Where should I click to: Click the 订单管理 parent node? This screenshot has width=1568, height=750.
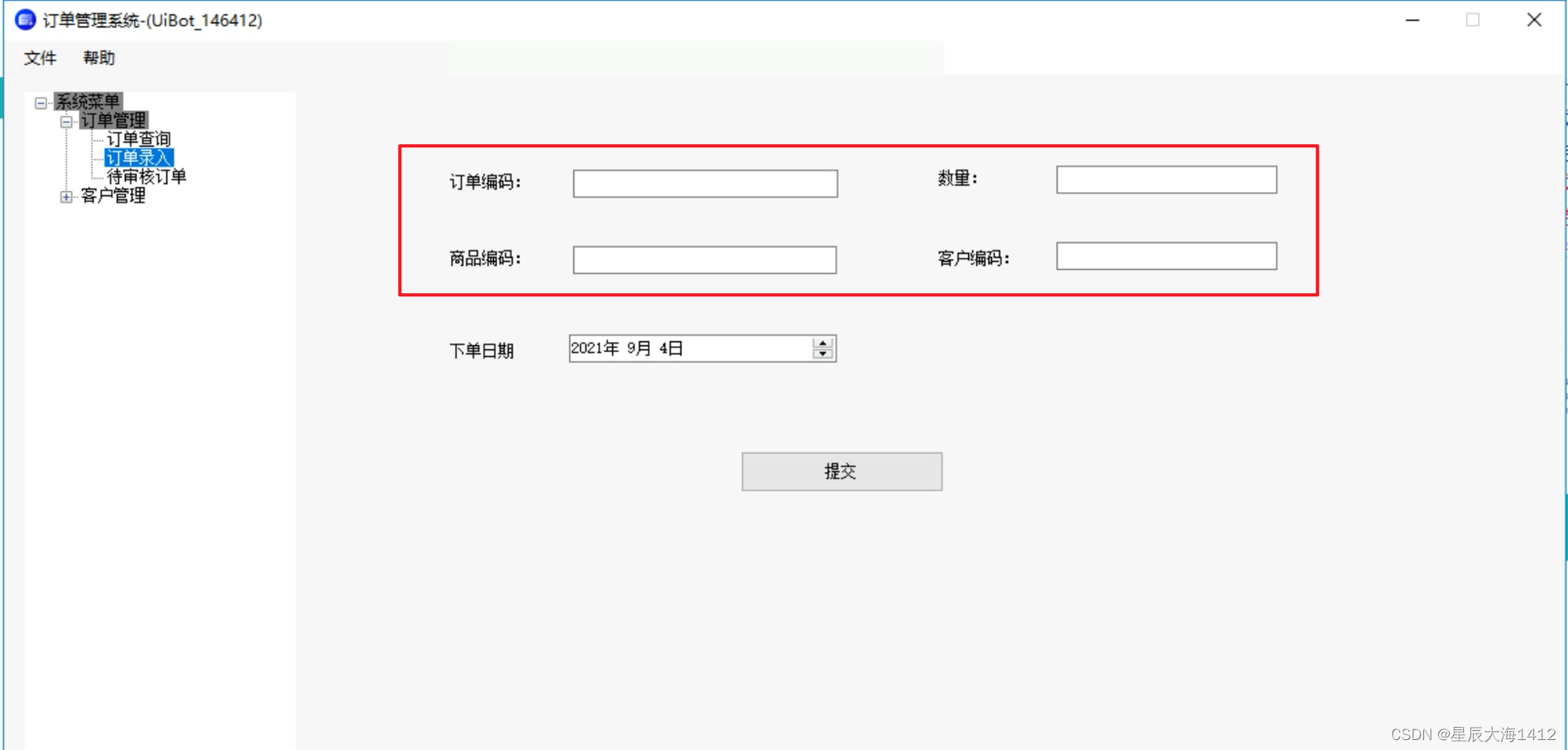point(113,120)
